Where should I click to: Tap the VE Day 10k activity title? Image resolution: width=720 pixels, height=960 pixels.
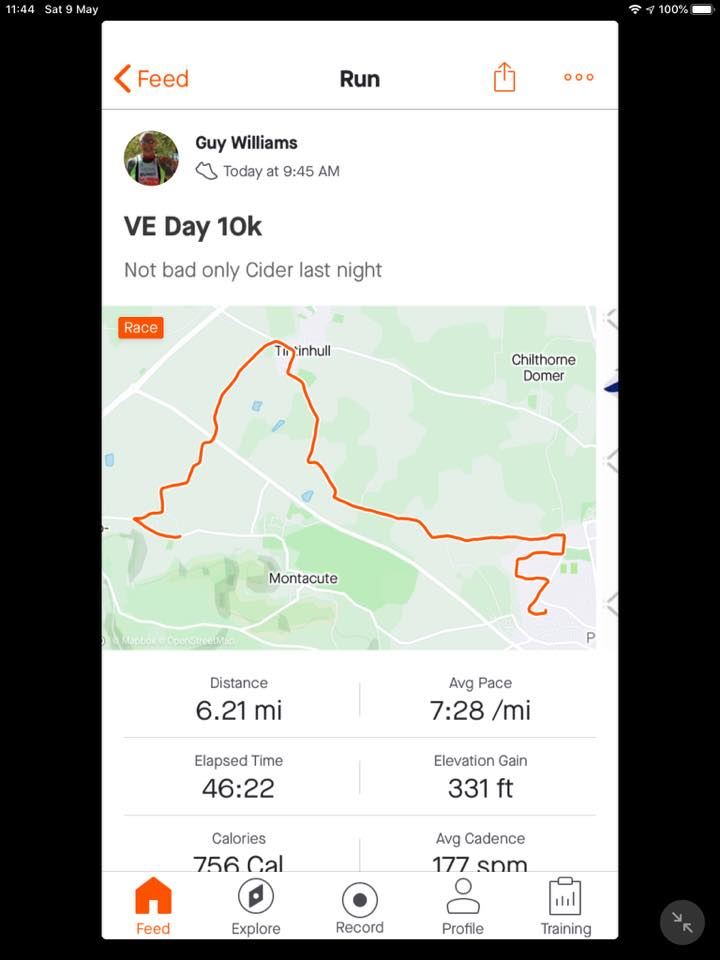click(x=193, y=227)
